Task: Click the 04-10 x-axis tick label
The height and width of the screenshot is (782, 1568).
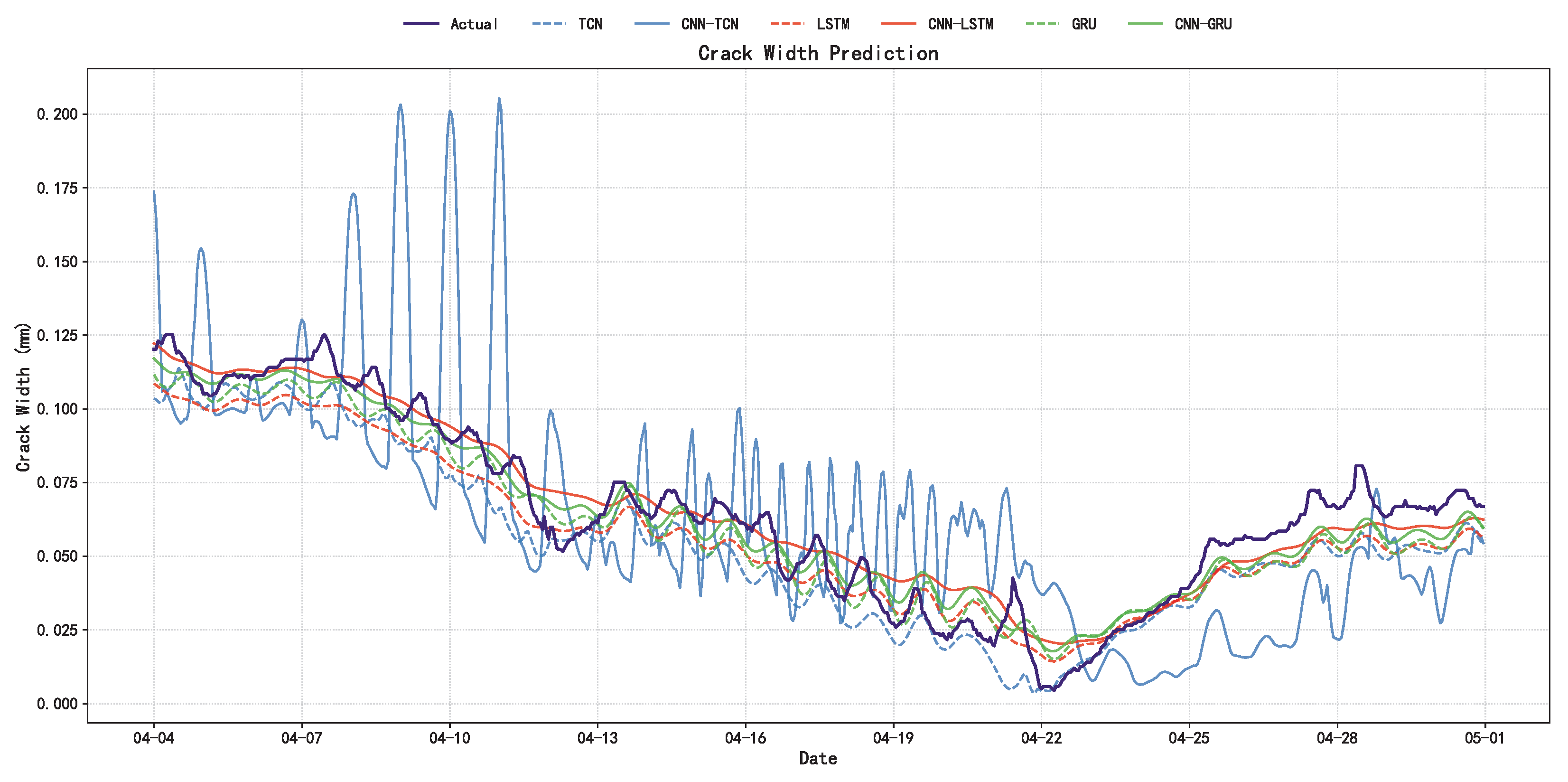Action: pyautogui.click(x=449, y=738)
